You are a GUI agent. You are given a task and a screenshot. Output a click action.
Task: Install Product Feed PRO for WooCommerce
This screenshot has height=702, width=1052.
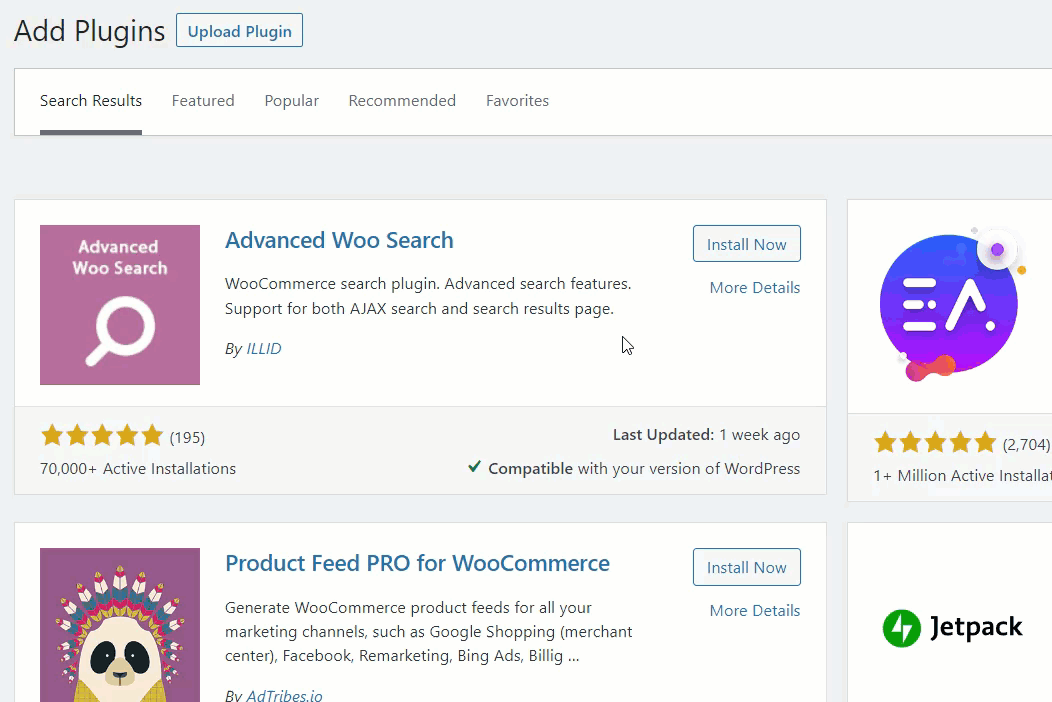pyautogui.click(x=747, y=567)
